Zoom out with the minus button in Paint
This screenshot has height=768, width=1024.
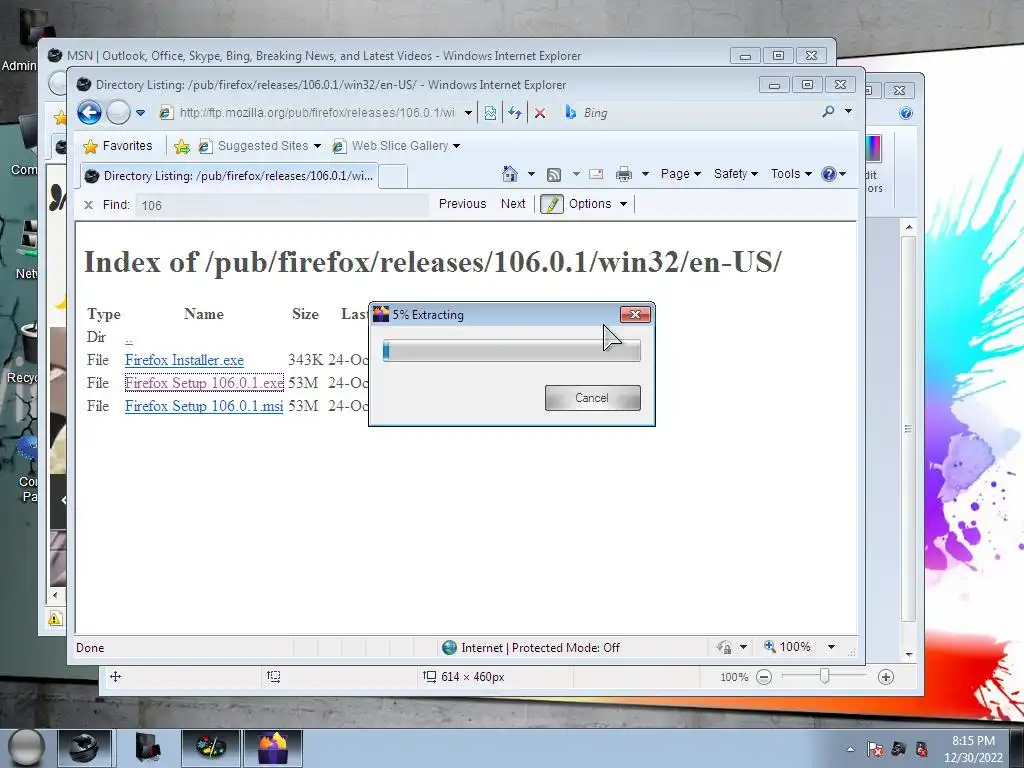click(x=763, y=677)
